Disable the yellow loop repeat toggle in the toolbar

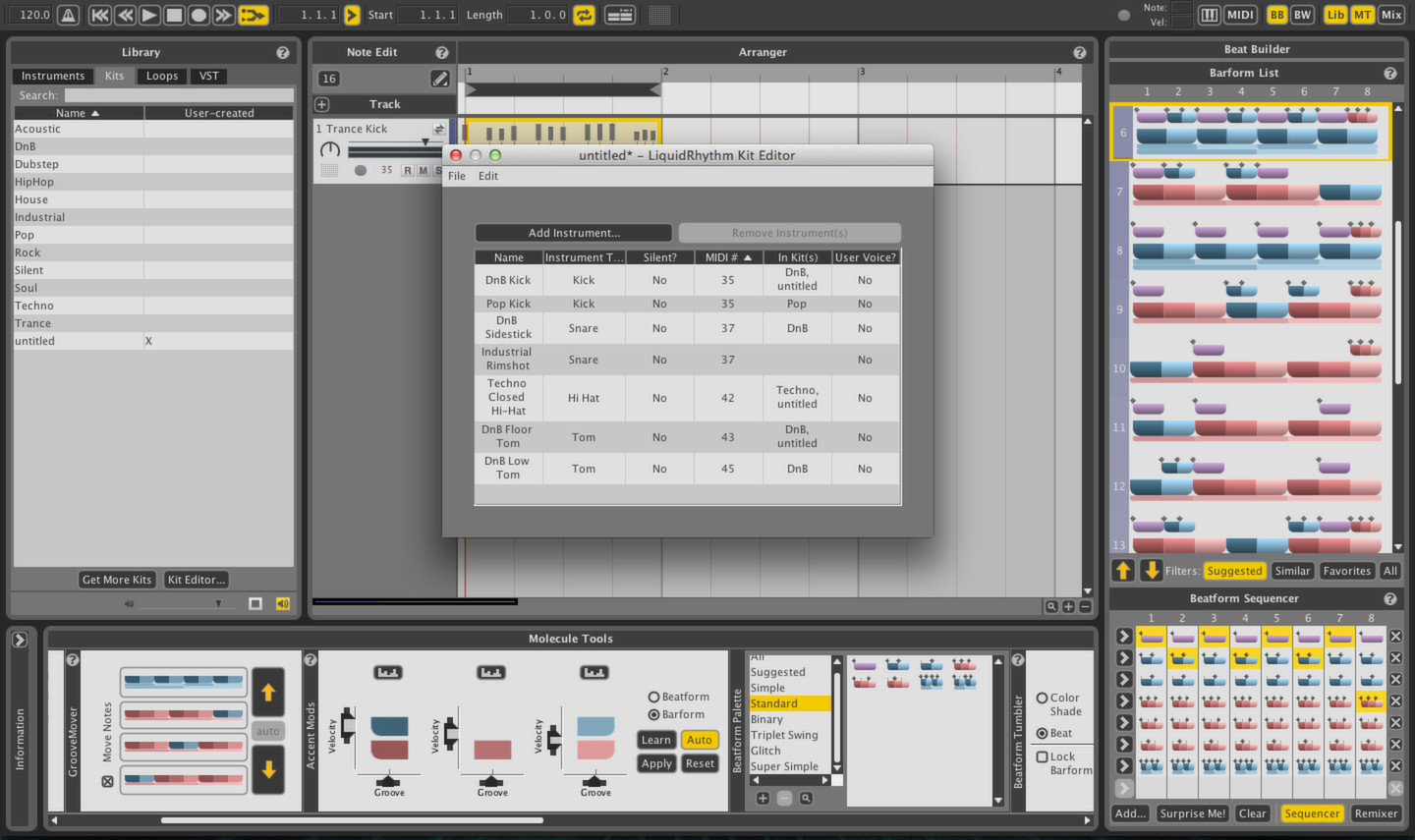(x=584, y=15)
